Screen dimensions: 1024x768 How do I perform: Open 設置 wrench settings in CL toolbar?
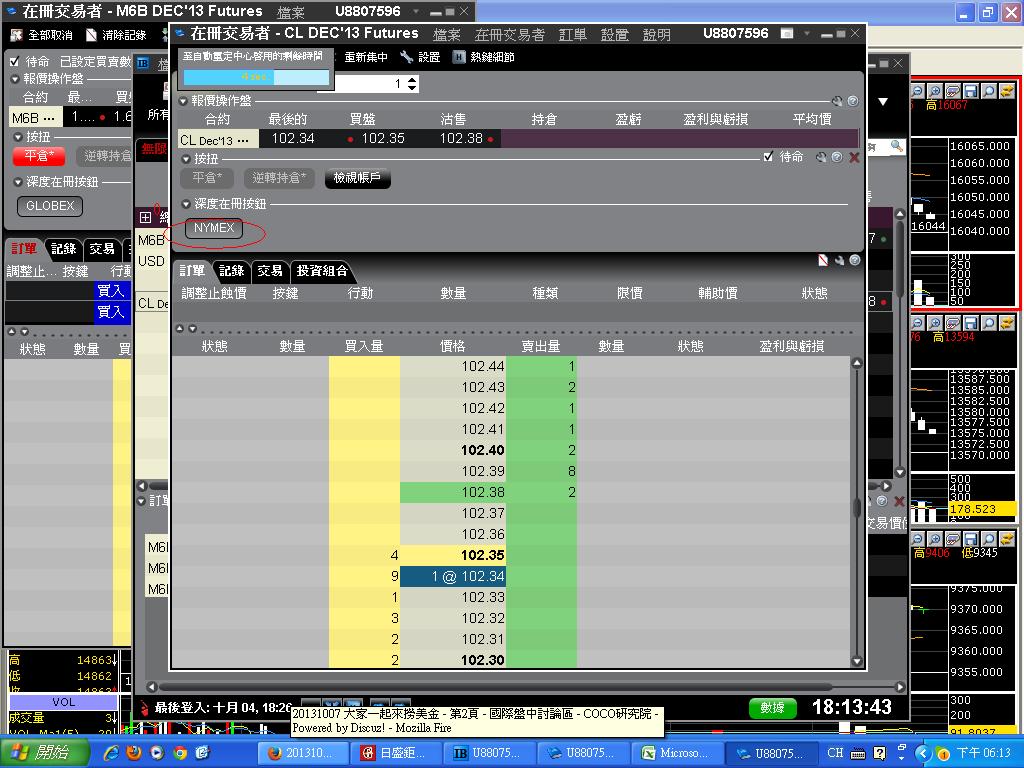click(421, 57)
